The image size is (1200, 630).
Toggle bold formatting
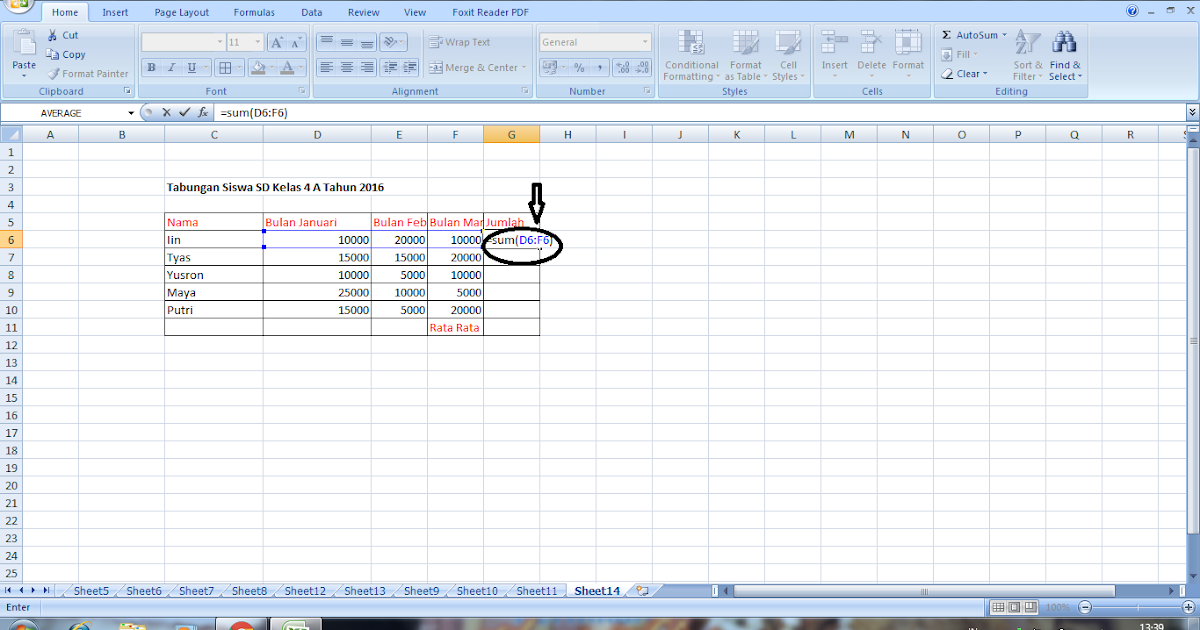click(151, 67)
